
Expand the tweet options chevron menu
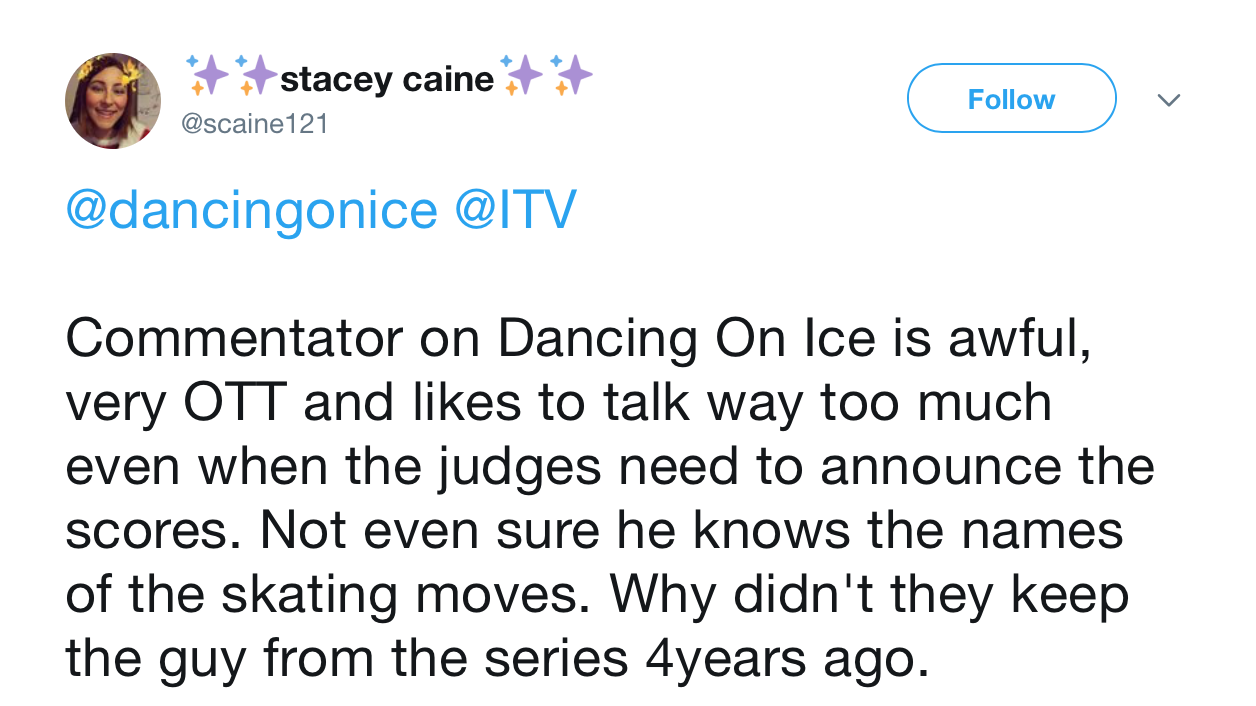click(1168, 100)
